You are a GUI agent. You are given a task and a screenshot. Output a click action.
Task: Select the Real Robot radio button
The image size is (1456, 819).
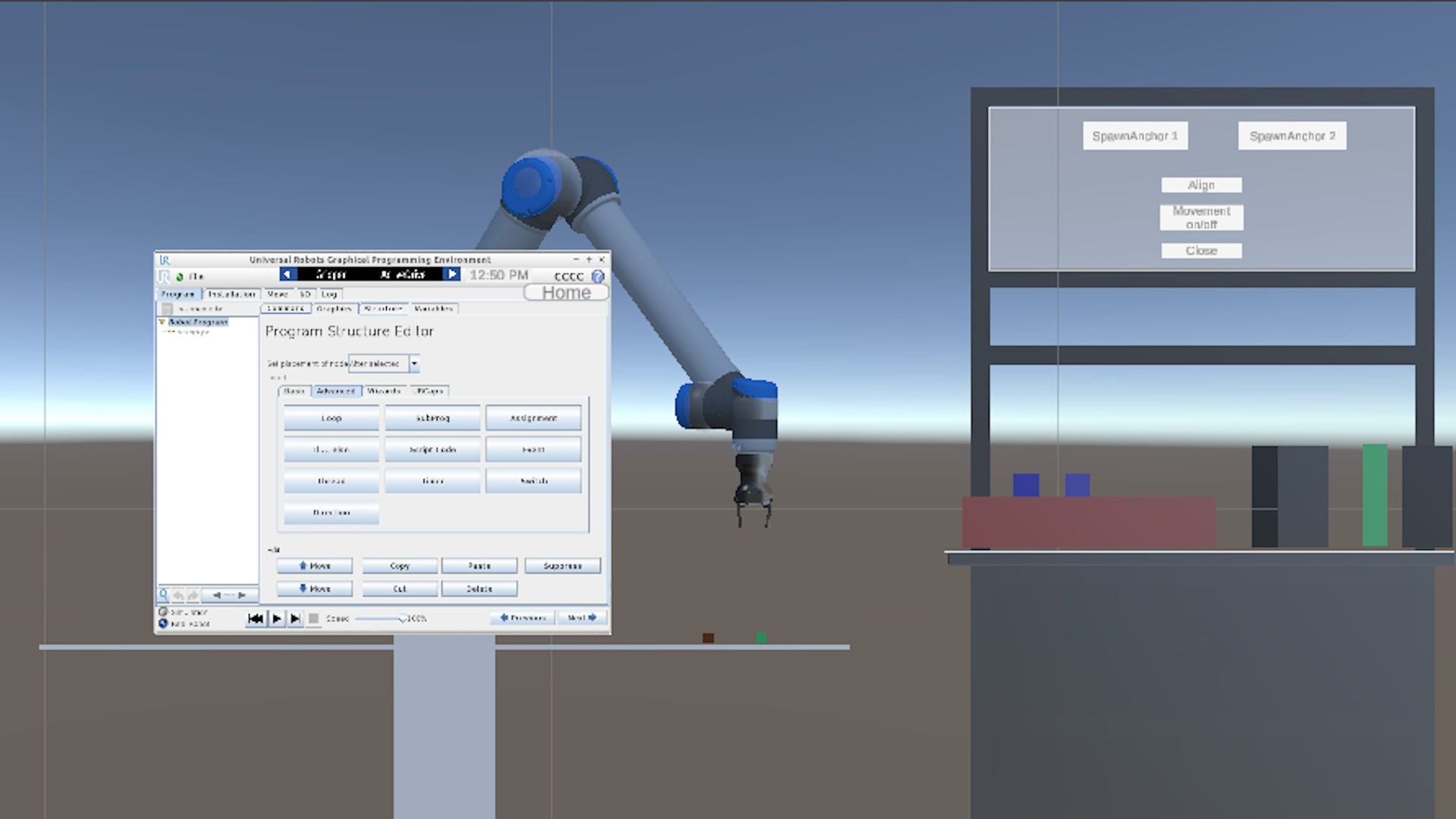point(163,623)
